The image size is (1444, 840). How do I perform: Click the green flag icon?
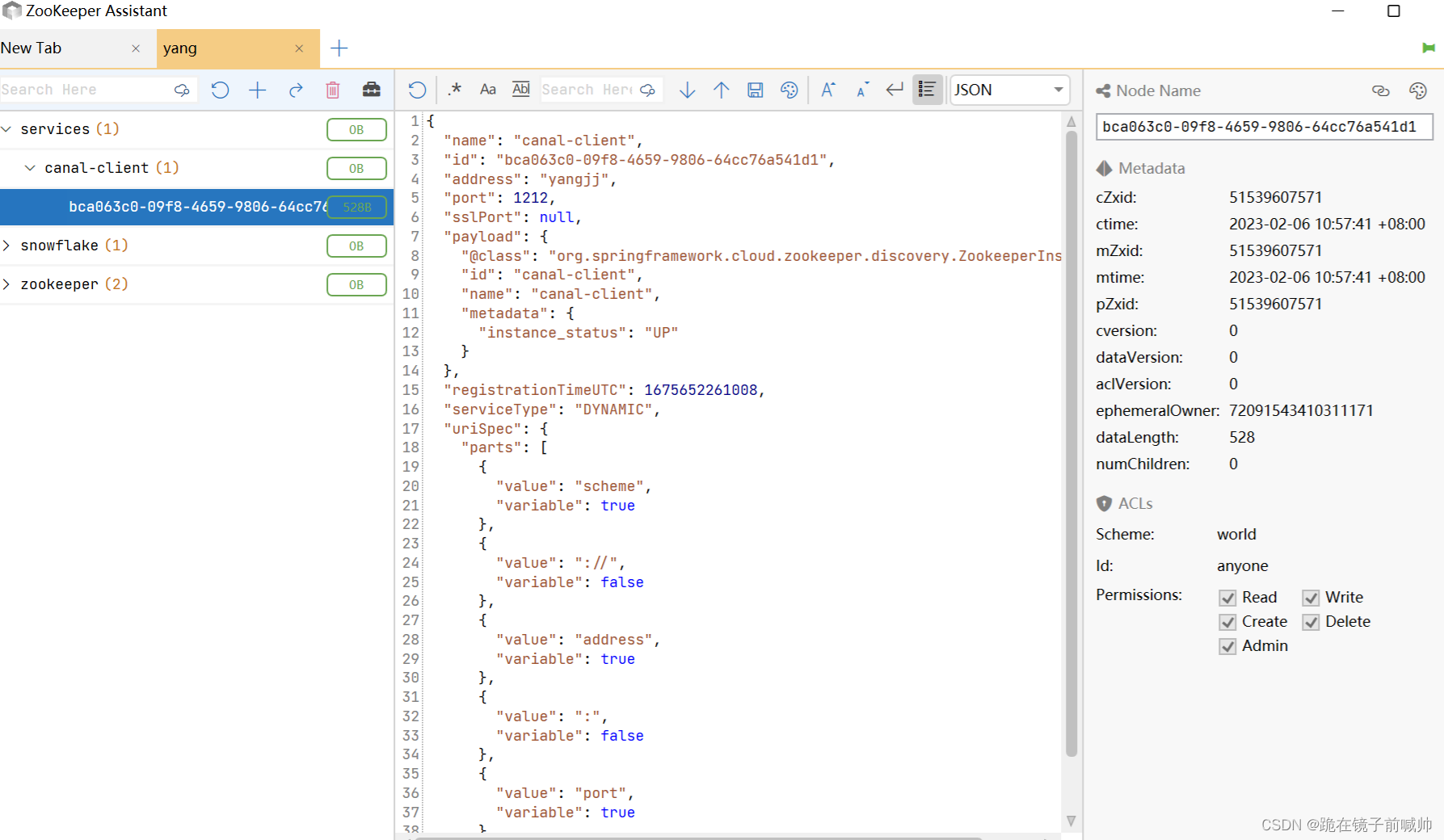coord(1429,48)
